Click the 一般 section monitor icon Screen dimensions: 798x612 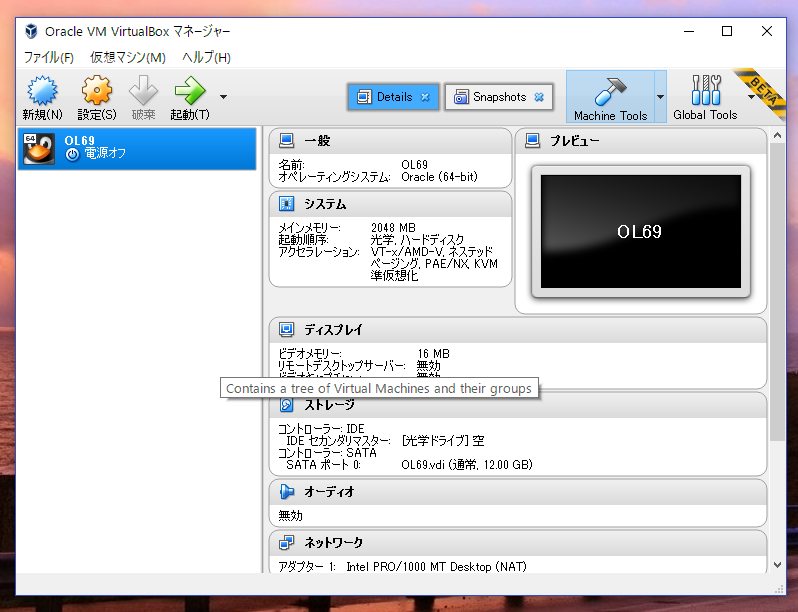coord(287,140)
